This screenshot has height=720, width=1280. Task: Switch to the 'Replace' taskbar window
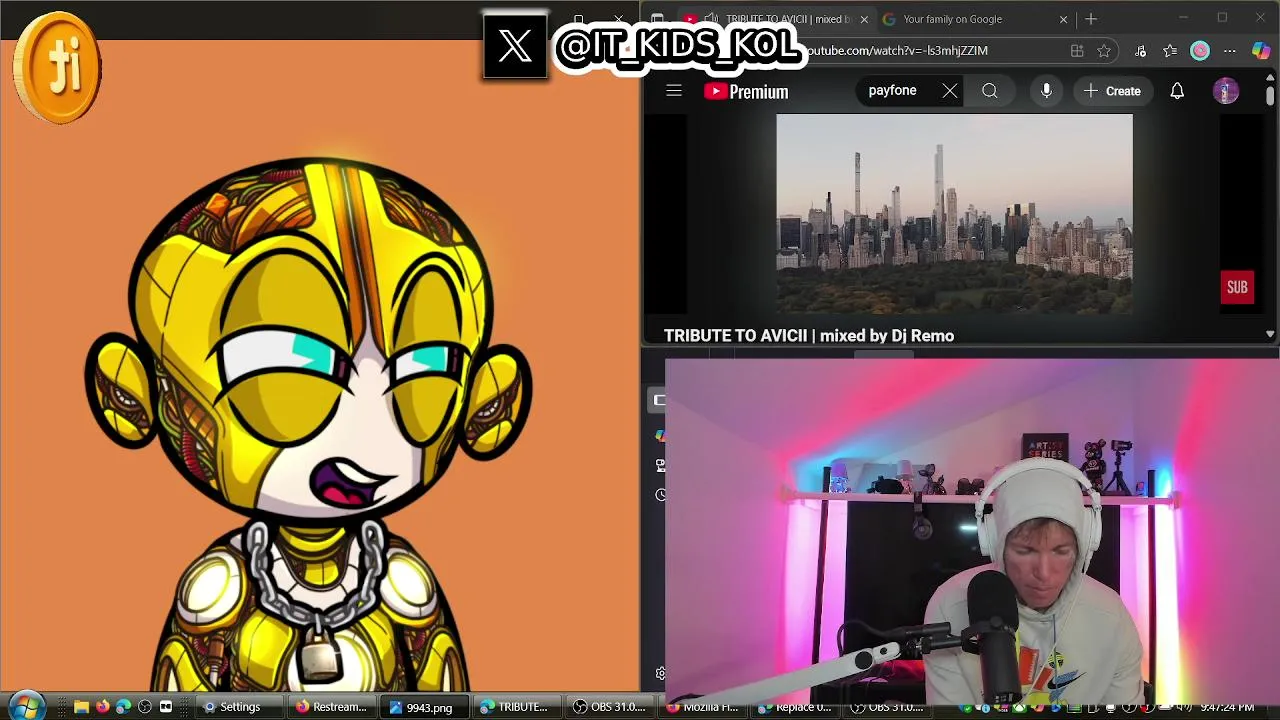tap(796, 707)
